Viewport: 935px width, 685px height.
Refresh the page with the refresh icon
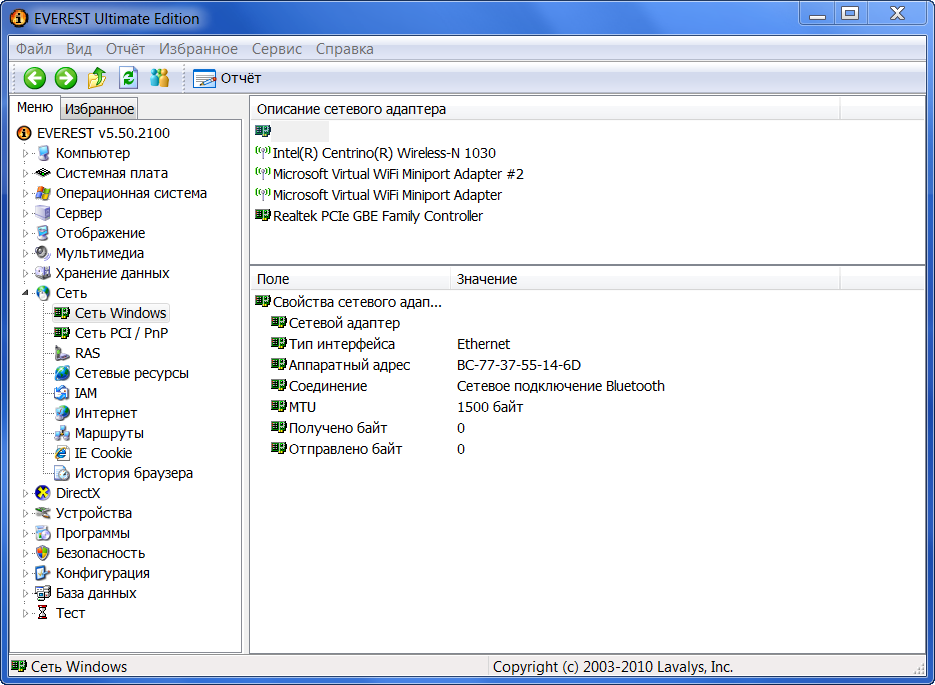point(129,78)
